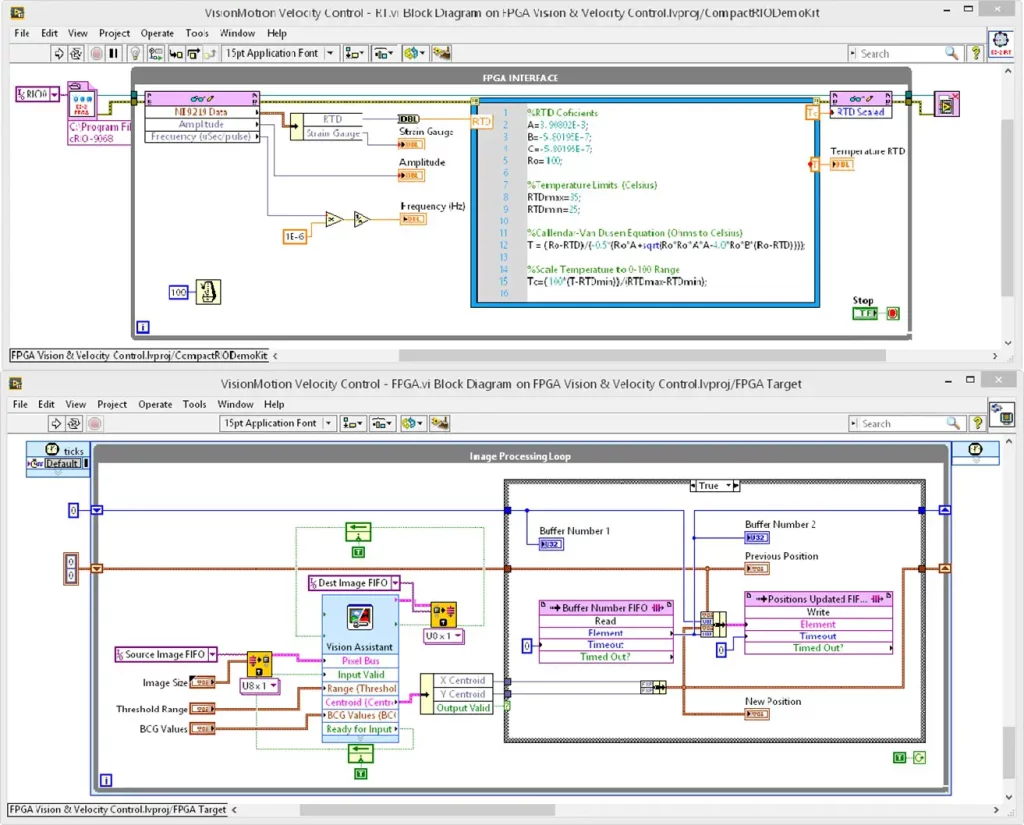Screen dimensions: 1024x825
Task: Open Align Objects dropdown in FPGA.vi
Action: point(353,424)
